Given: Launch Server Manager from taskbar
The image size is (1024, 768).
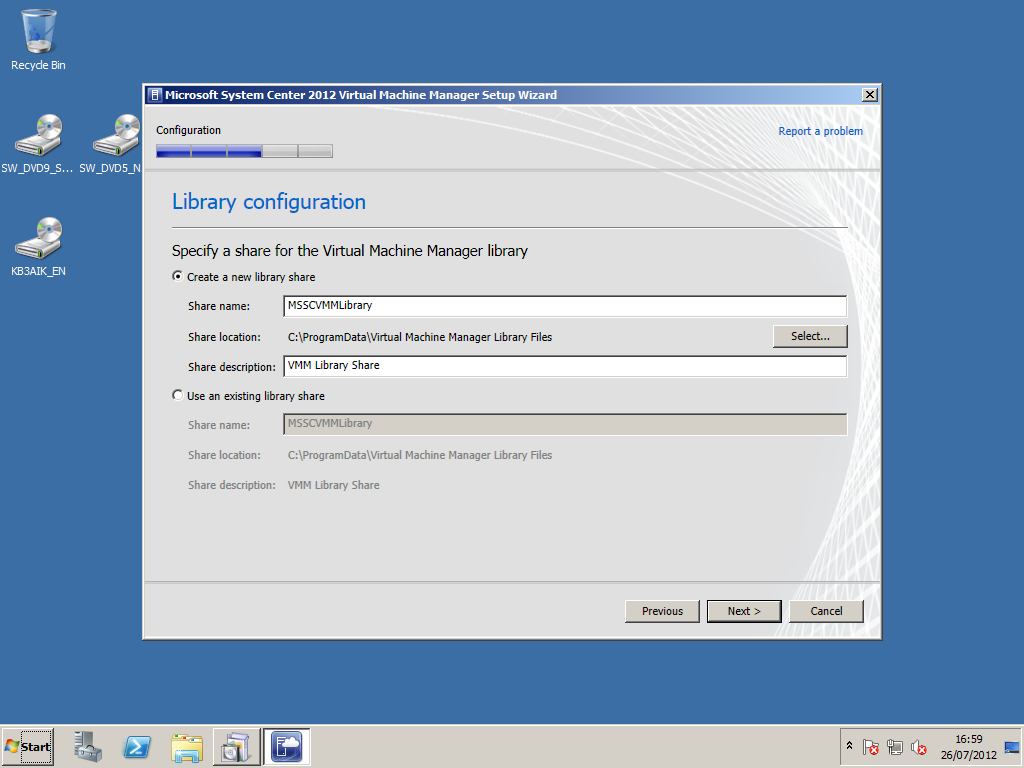Looking at the screenshot, I should coord(88,746).
